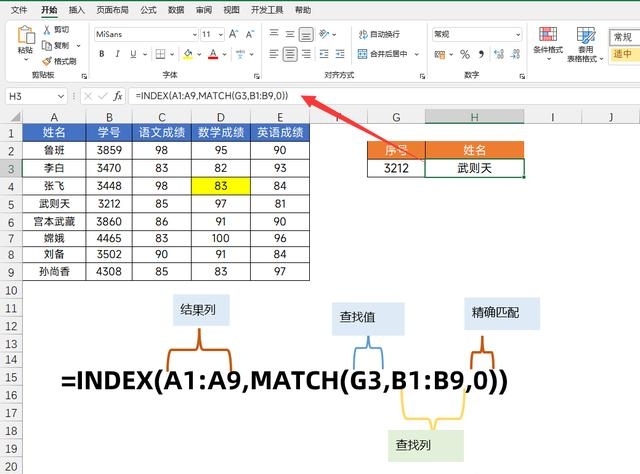
Task: Click the formula bar cancel X icon
Action: pyautogui.click(x=87, y=96)
